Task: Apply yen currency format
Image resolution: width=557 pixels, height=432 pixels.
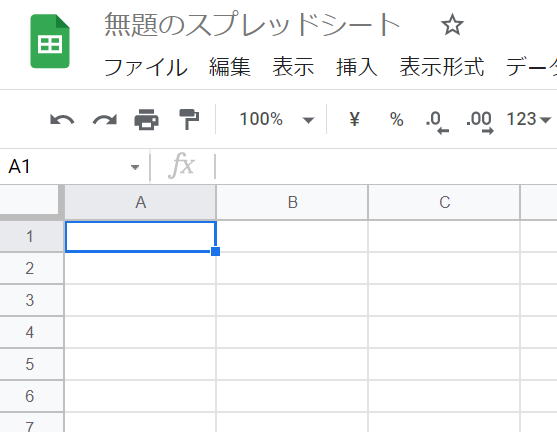Action: point(354,119)
